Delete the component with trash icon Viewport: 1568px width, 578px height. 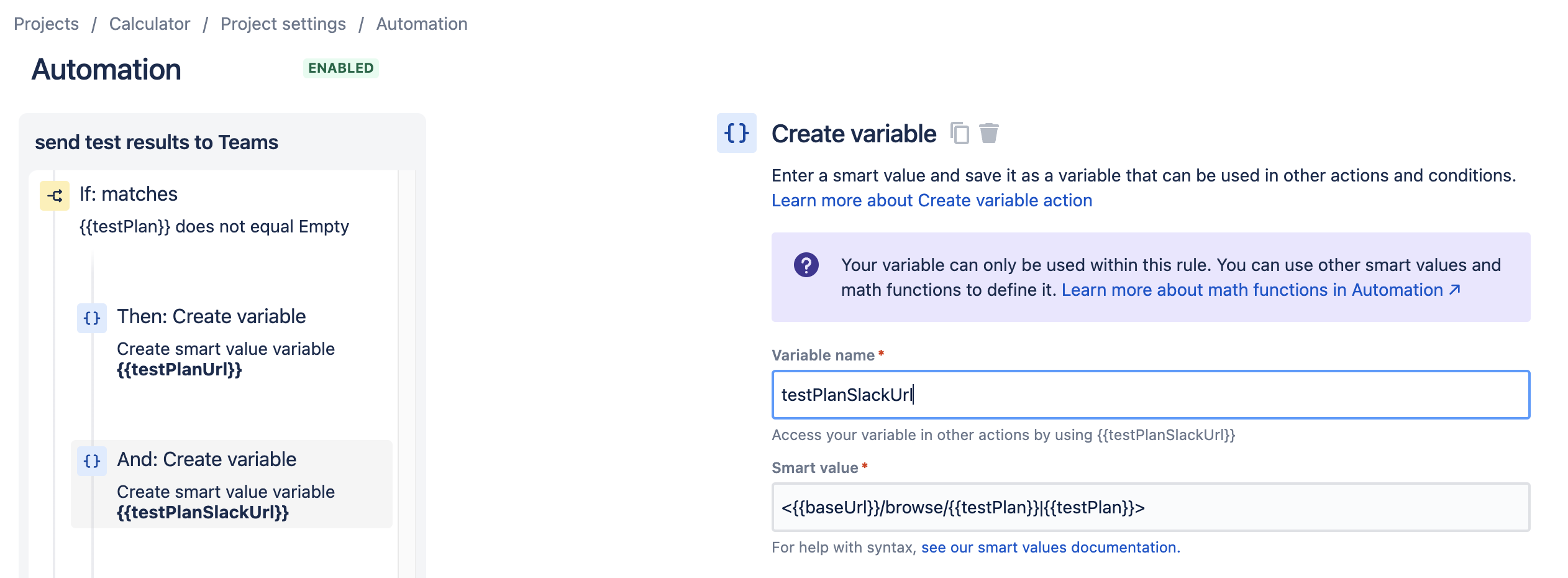click(x=989, y=133)
